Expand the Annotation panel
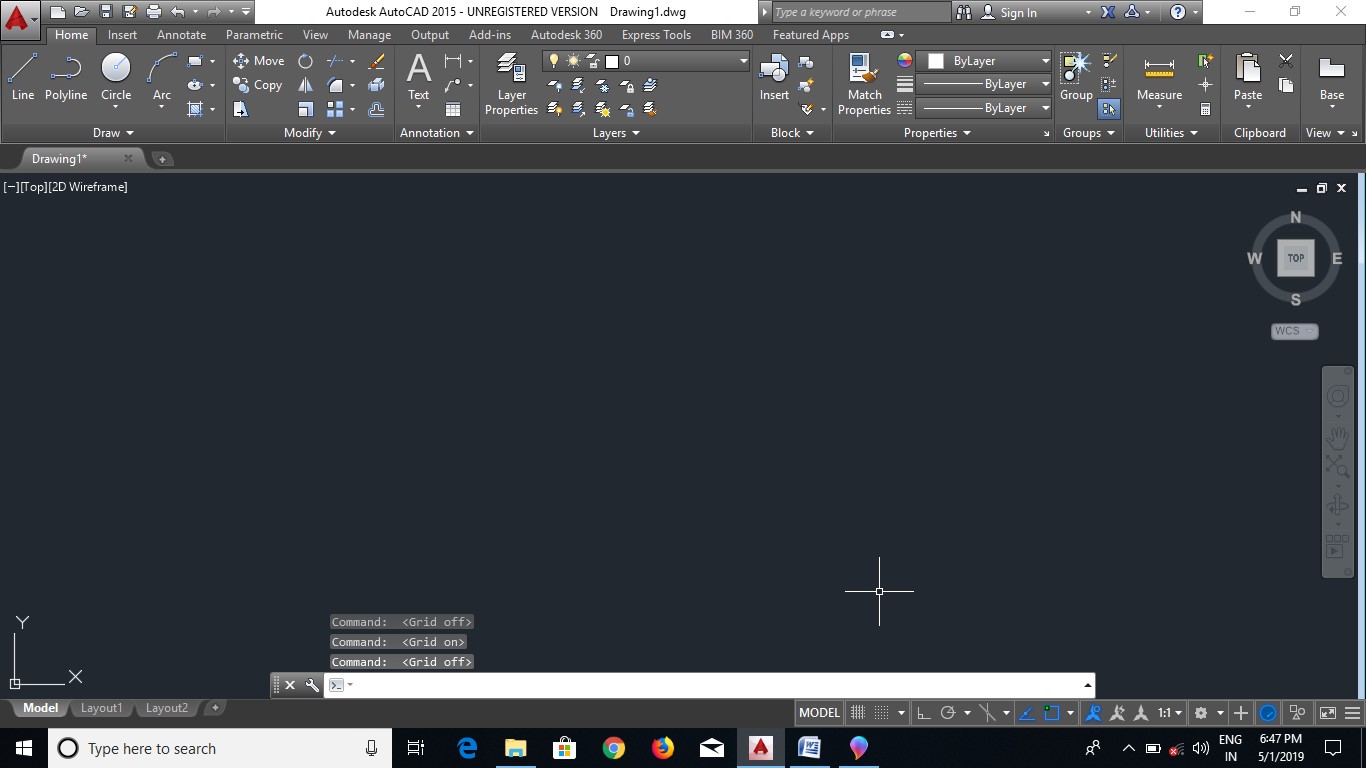Image resolution: width=1366 pixels, height=768 pixels. coord(437,133)
